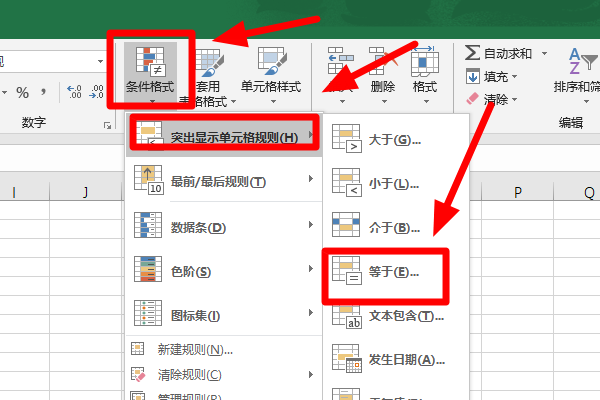Screen dimensions: 600x400
Task: Expand the number format combo box
Action: pyautogui.click(x=100, y=61)
